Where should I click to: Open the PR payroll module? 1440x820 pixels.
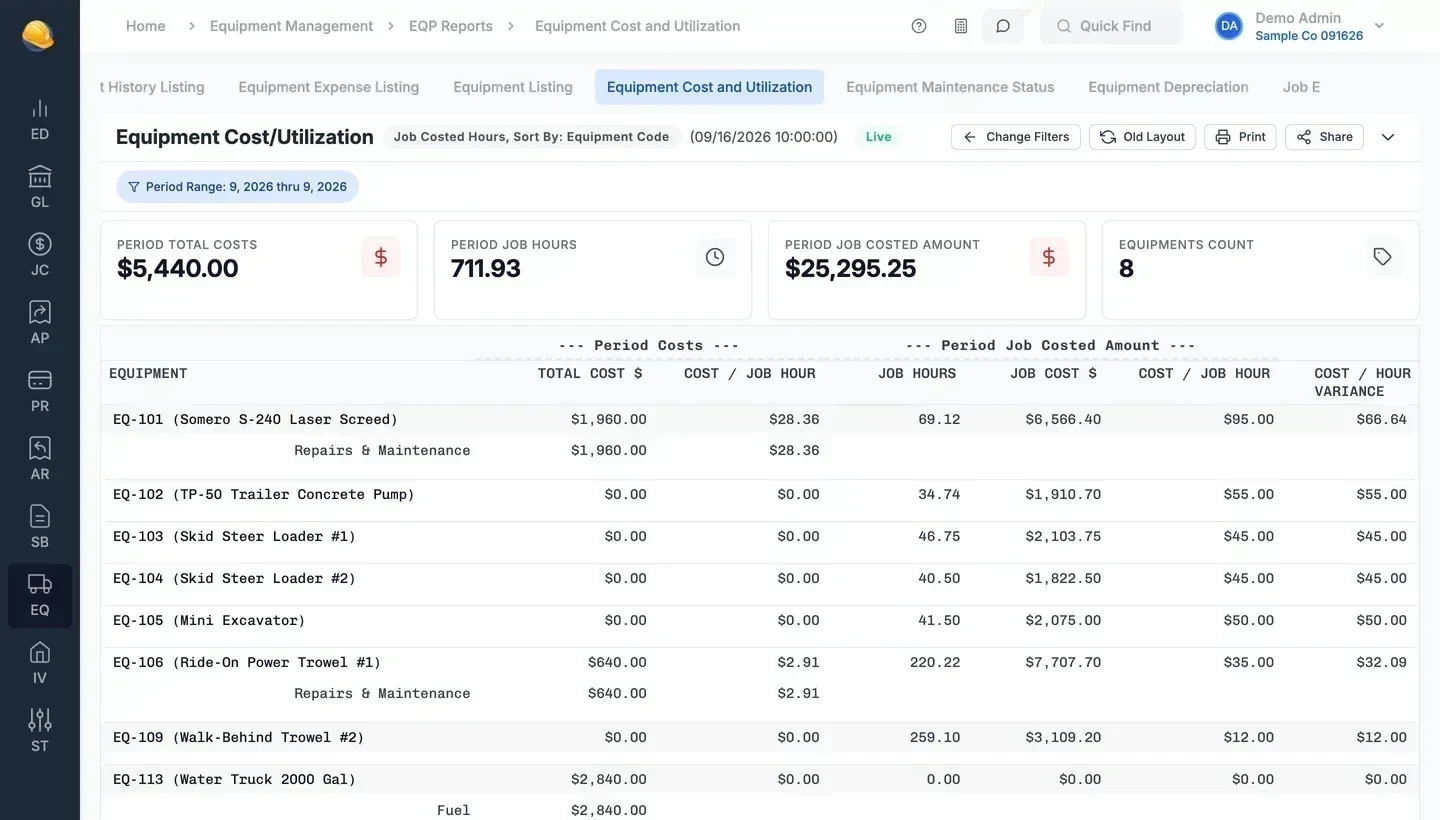point(40,392)
